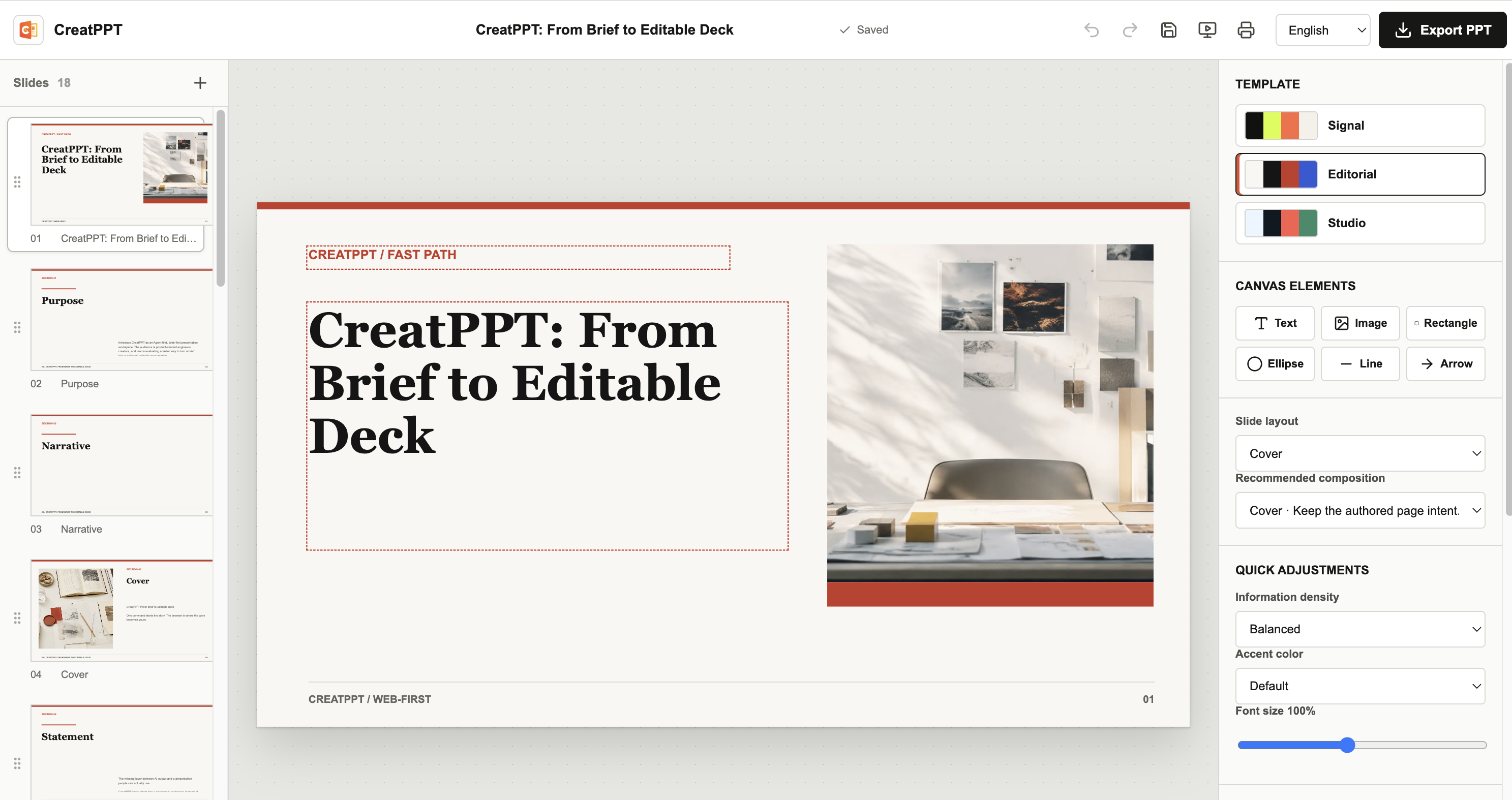Grab the drag handle for slide 01
Viewport: 1512px width, 800px height.
pos(18,182)
